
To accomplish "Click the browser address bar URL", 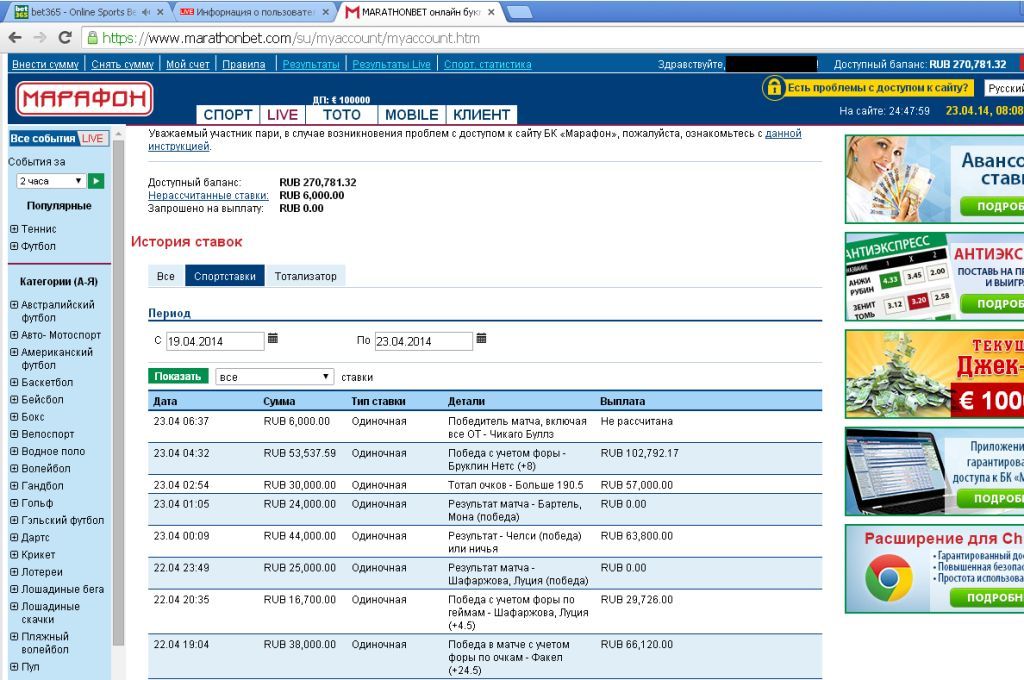I will pos(291,38).
